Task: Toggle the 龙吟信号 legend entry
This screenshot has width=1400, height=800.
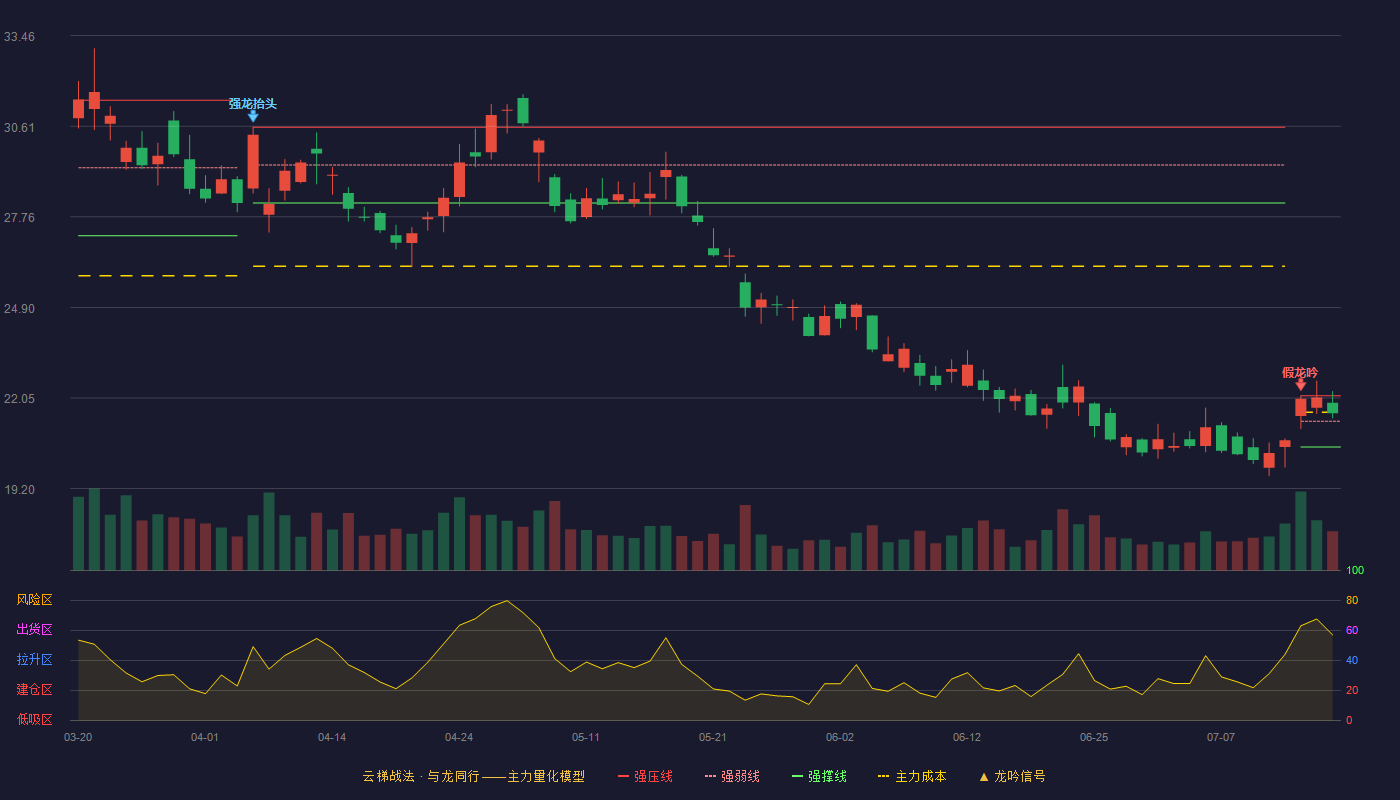Action: [1012, 776]
